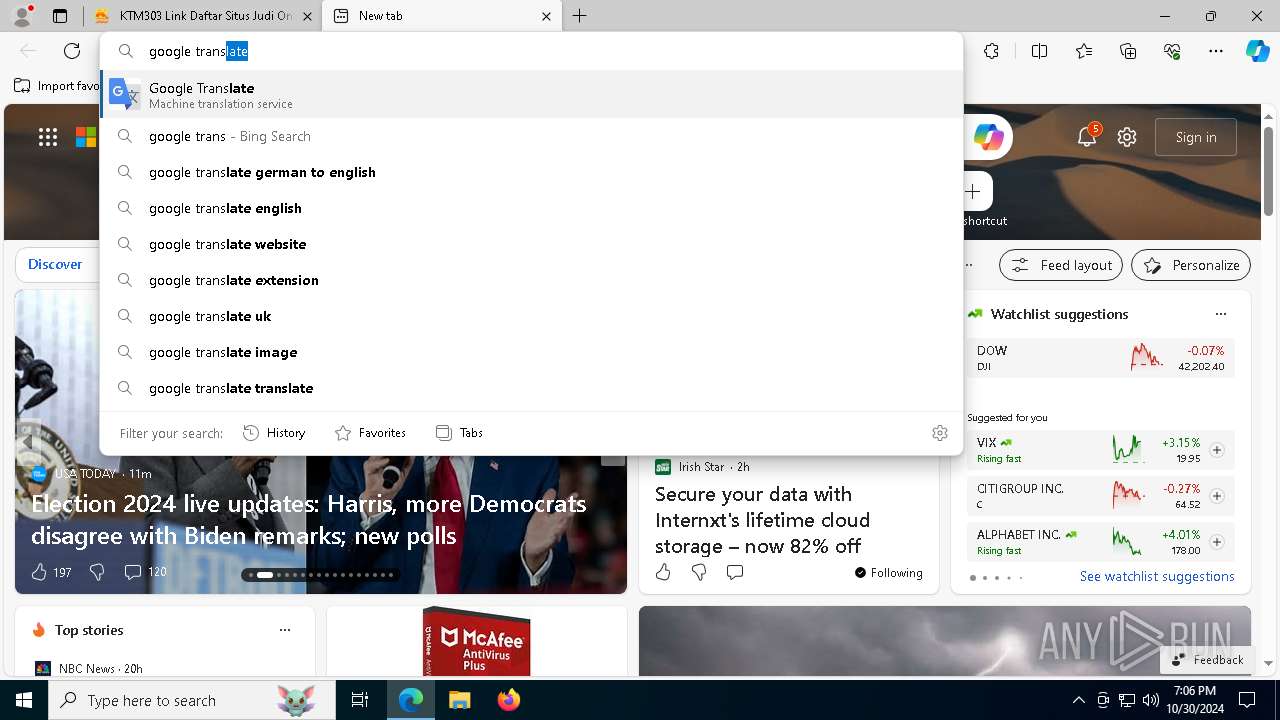Open See watchlist suggestions link

pyautogui.click(x=1157, y=576)
